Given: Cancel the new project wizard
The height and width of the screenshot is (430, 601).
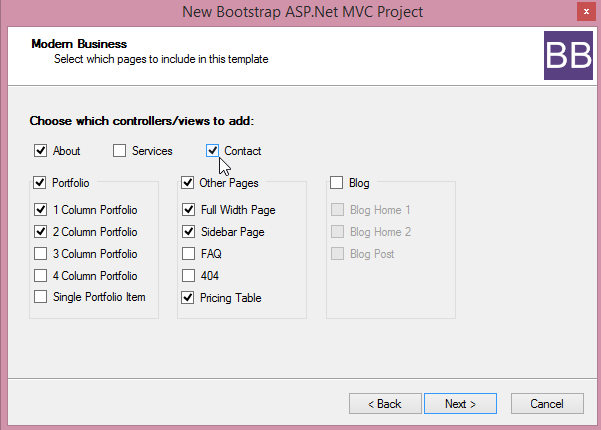Looking at the screenshot, I should pos(547,404).
